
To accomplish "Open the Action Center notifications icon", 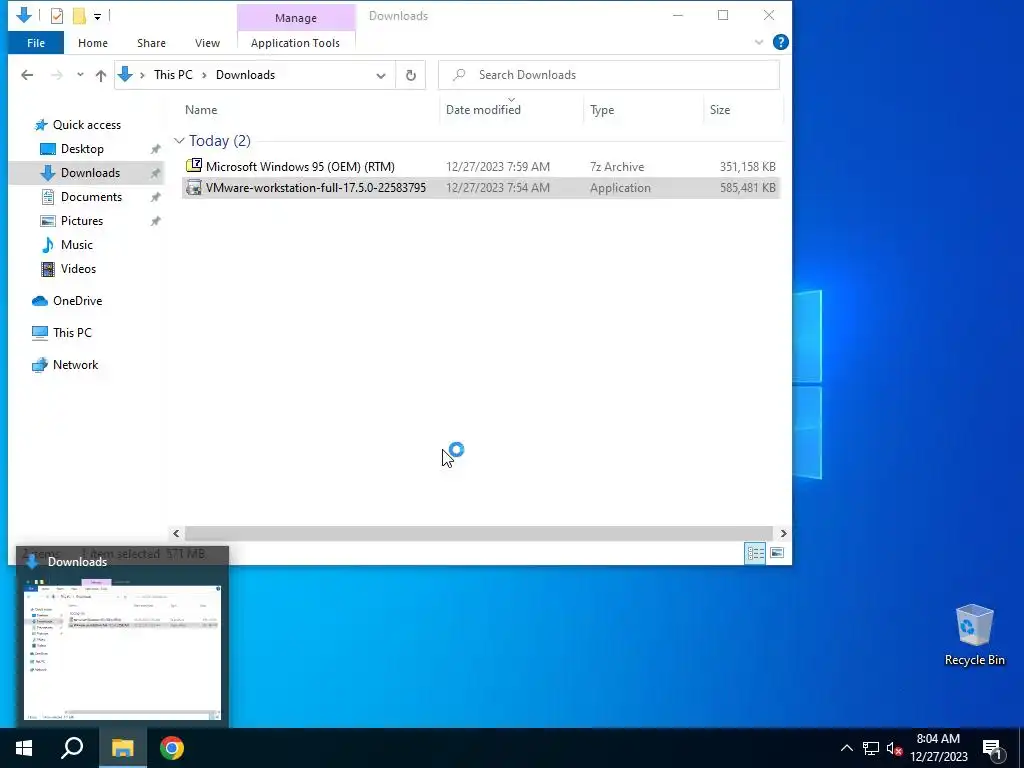I will (x=992, y=750).
